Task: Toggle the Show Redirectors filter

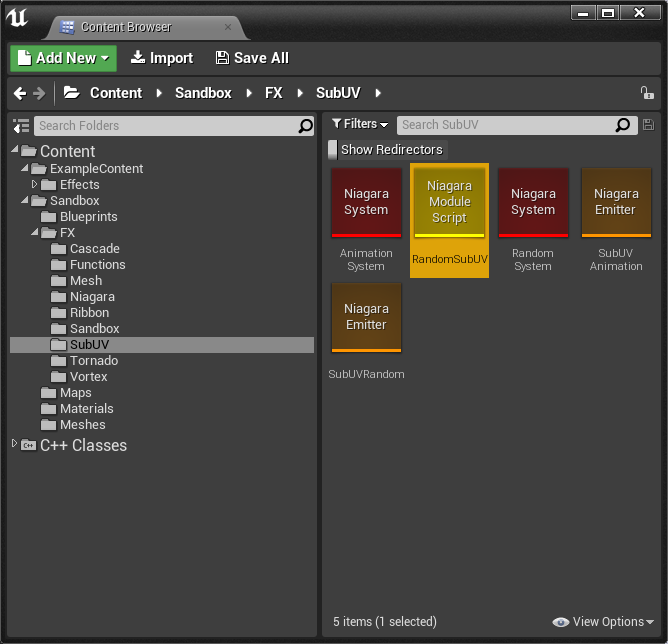Action: point(388,150)
